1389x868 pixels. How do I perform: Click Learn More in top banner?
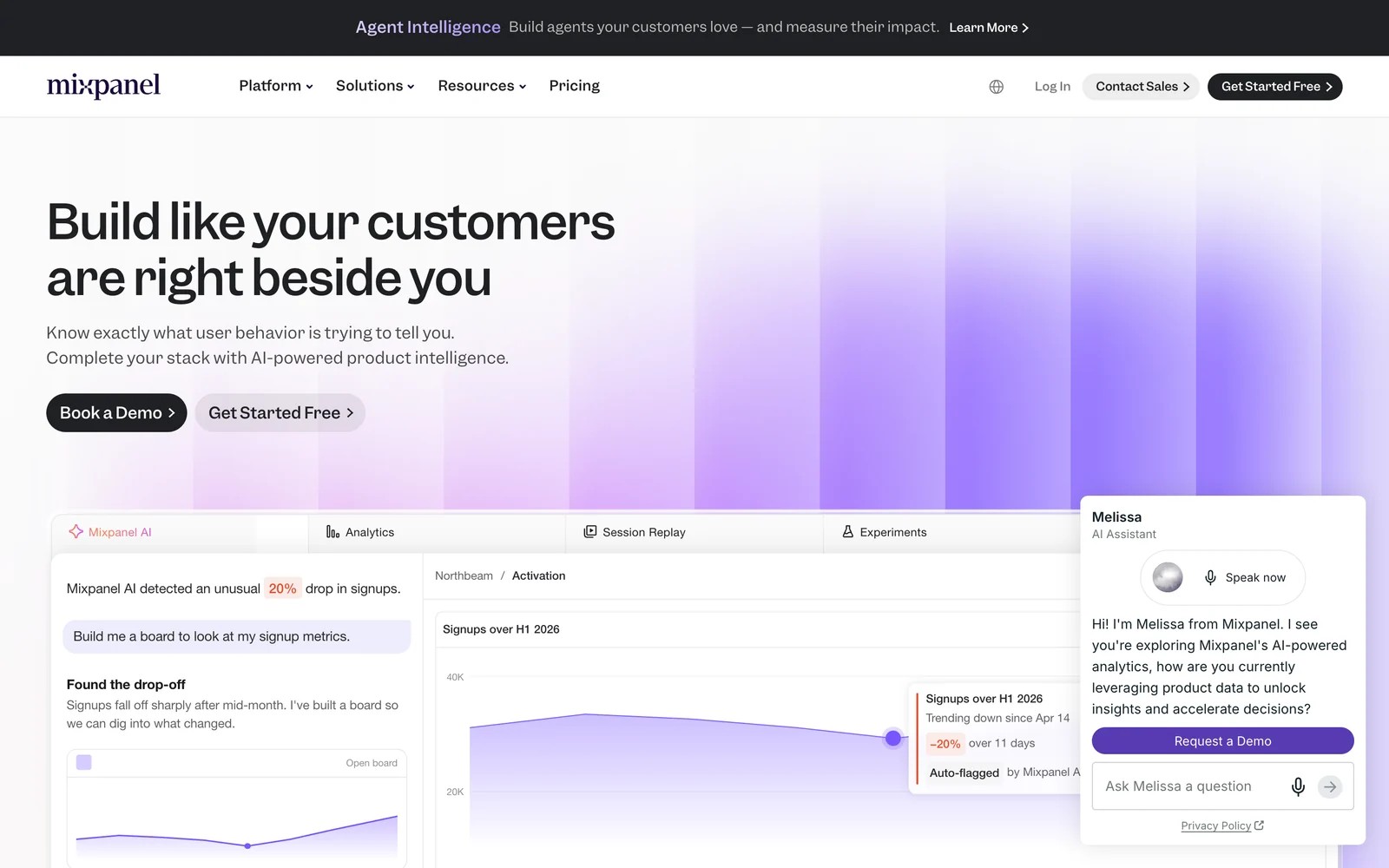point(989,28)
